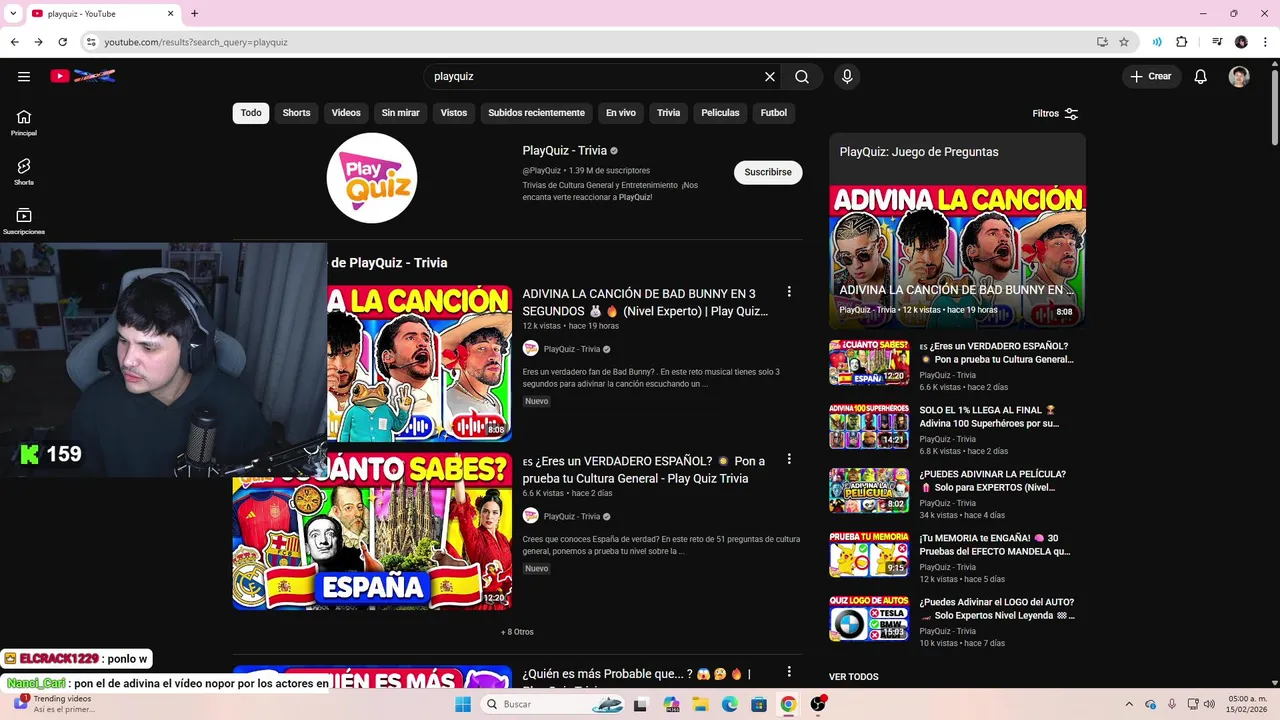
Task: Open ESPAÑA video thumbnail in results
Action: click(x=372, y=531)
